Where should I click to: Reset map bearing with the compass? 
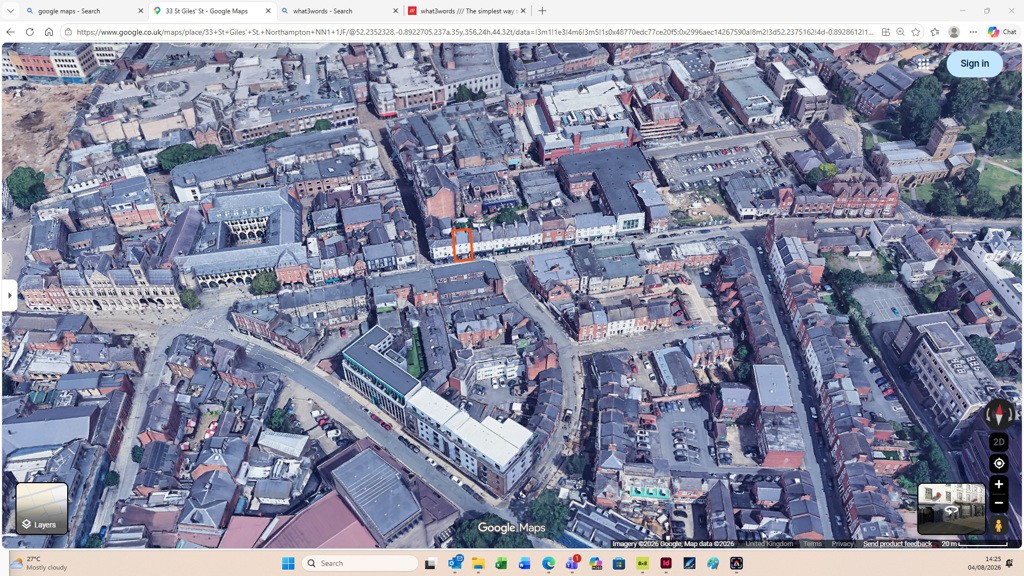pos(999,413)
